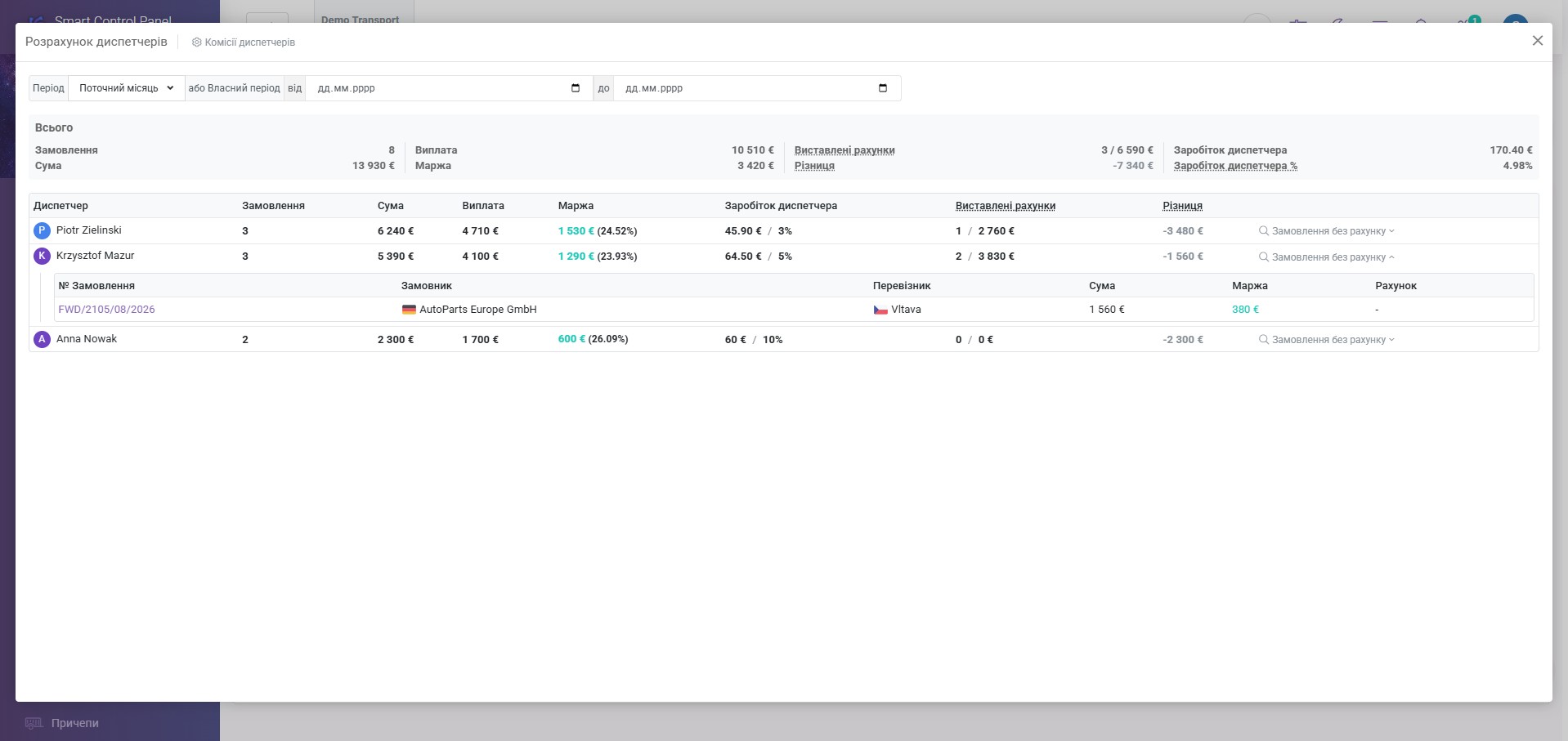Expand Piotr Zielinski's Замовлення без рахунку list

[1327, 231]
